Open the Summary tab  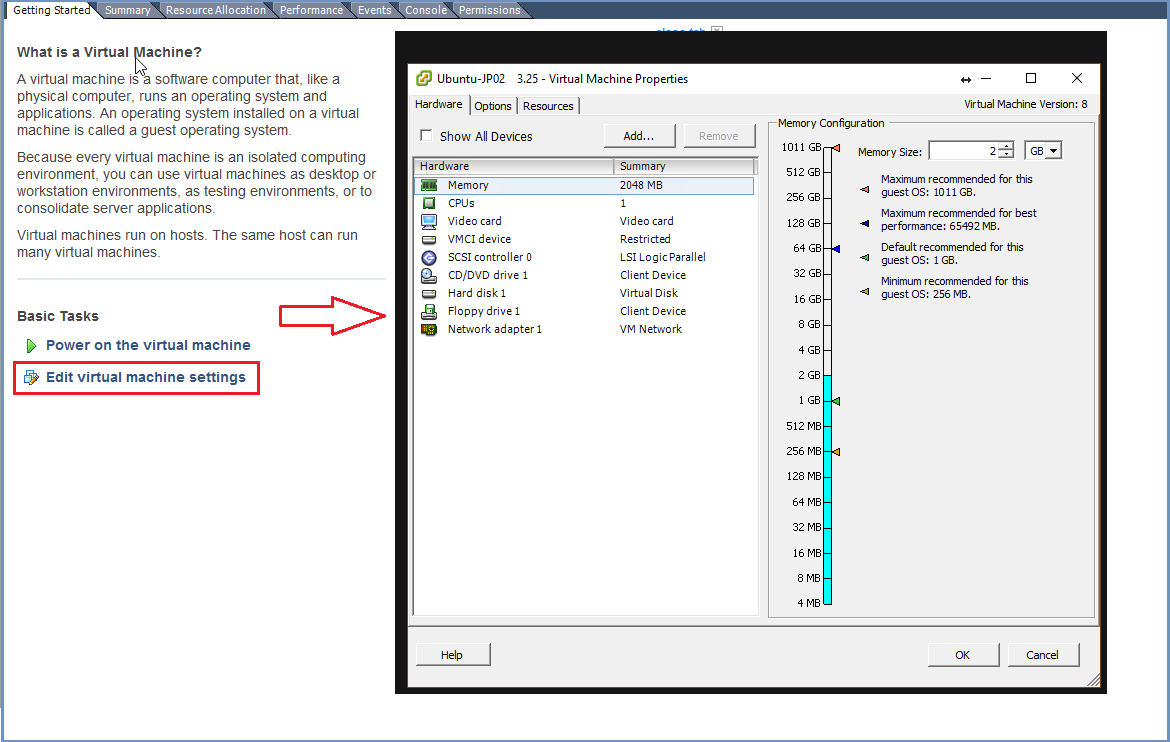click(128, 10)
